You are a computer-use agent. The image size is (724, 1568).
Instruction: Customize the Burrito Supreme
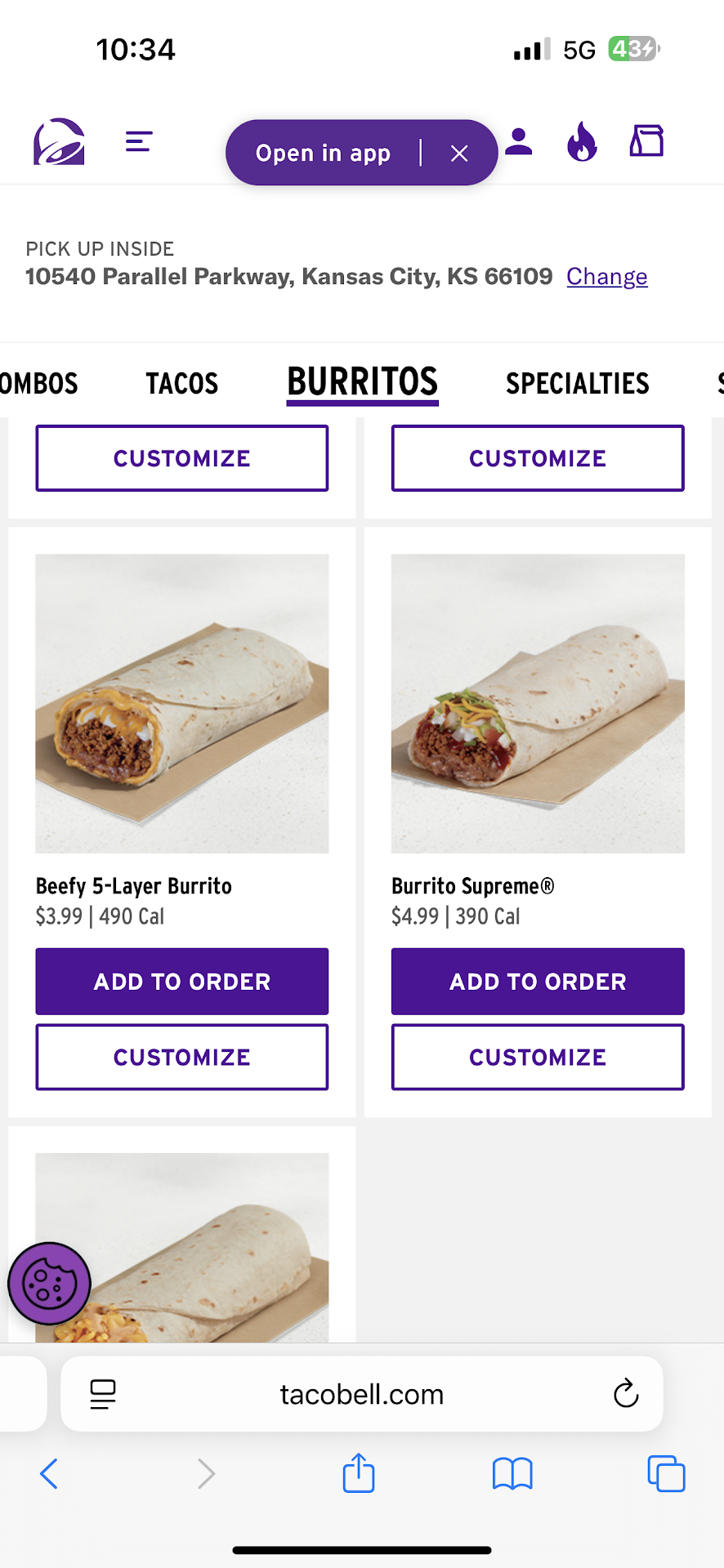pos(538,1057)
